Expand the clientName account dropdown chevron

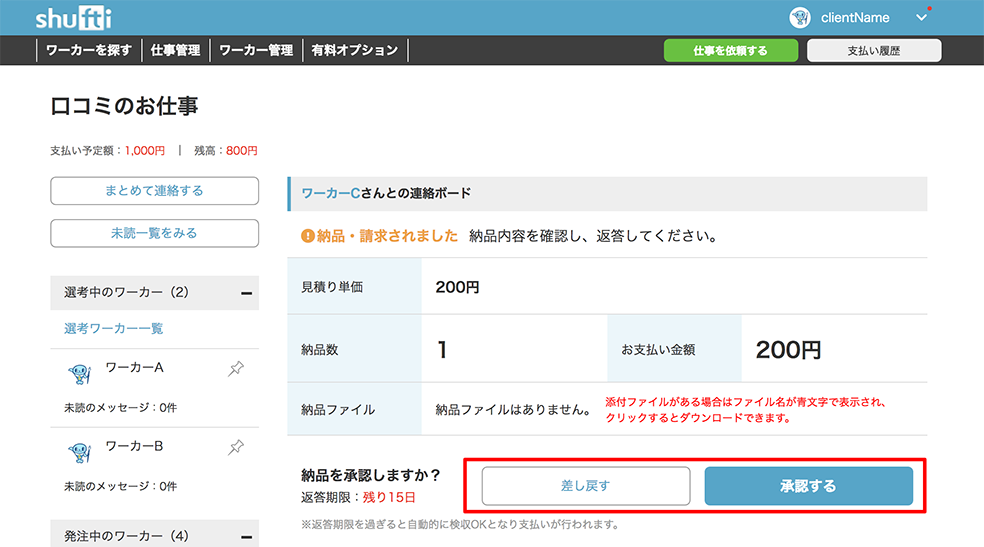pyautogui.click(x=921, y=18)
